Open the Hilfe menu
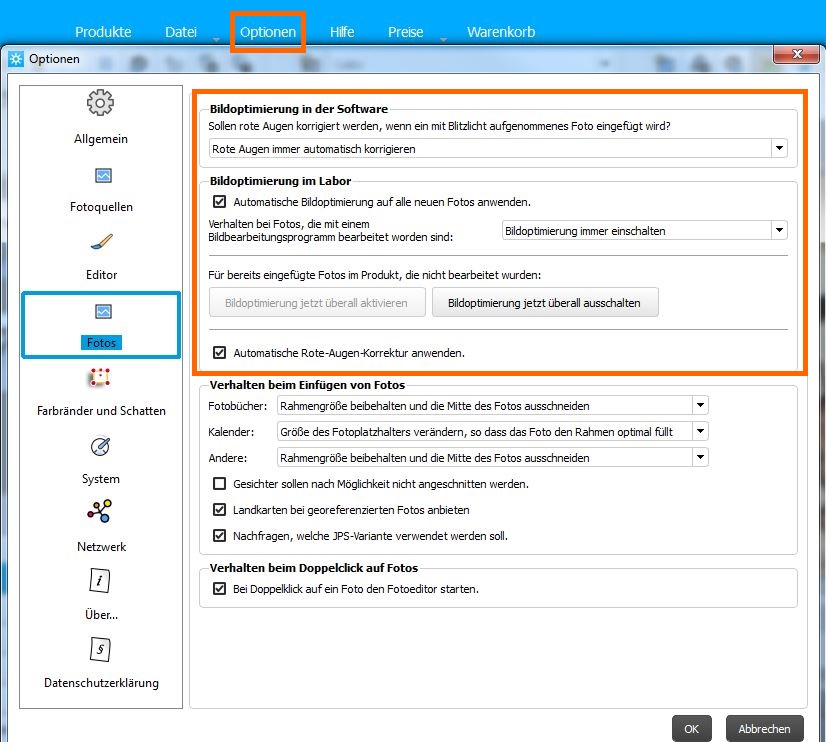 click(342, 32)
